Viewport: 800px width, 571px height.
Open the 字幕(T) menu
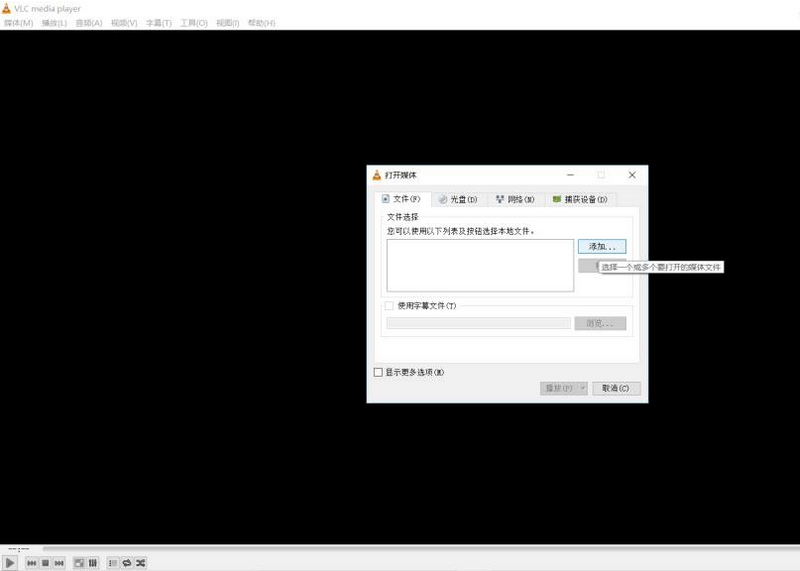click(159, 23)
